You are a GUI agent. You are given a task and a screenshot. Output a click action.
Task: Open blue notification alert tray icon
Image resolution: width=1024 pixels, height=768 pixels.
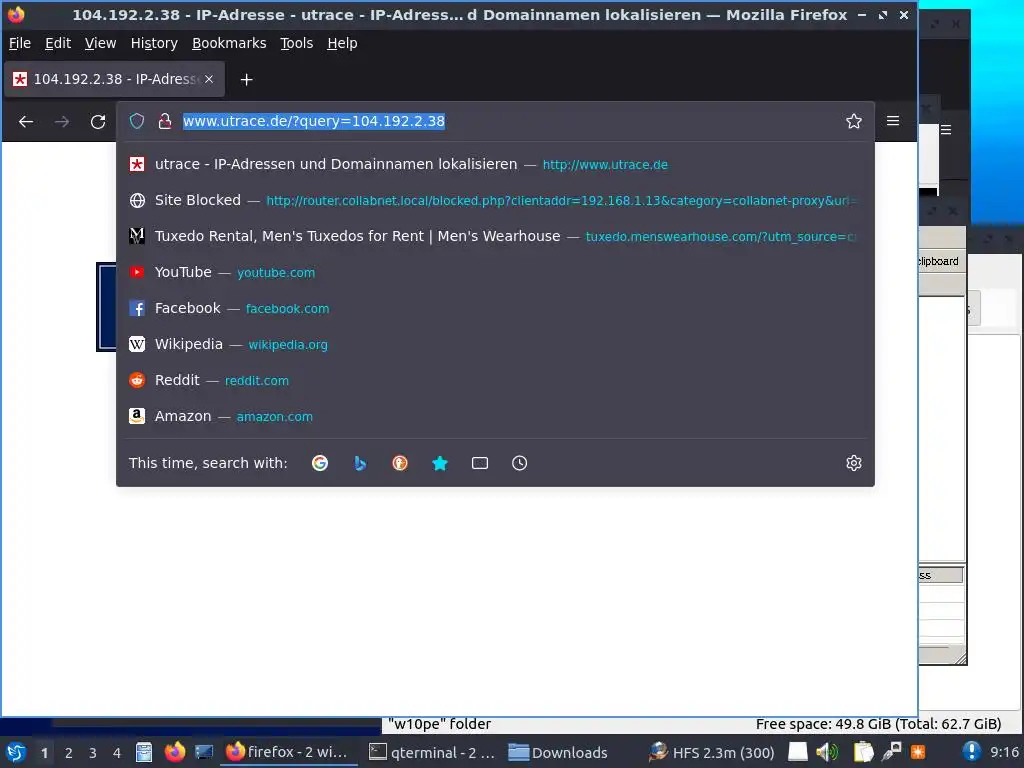coord(971,752)
